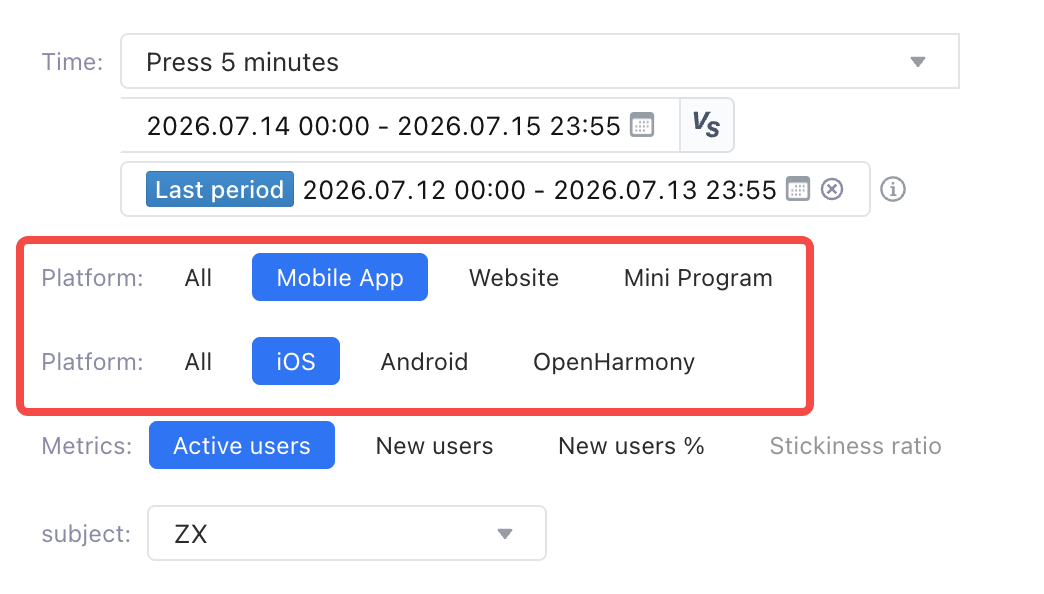Choose iOS as the platform
The image size is (1044, 594).
click(296, 361)
